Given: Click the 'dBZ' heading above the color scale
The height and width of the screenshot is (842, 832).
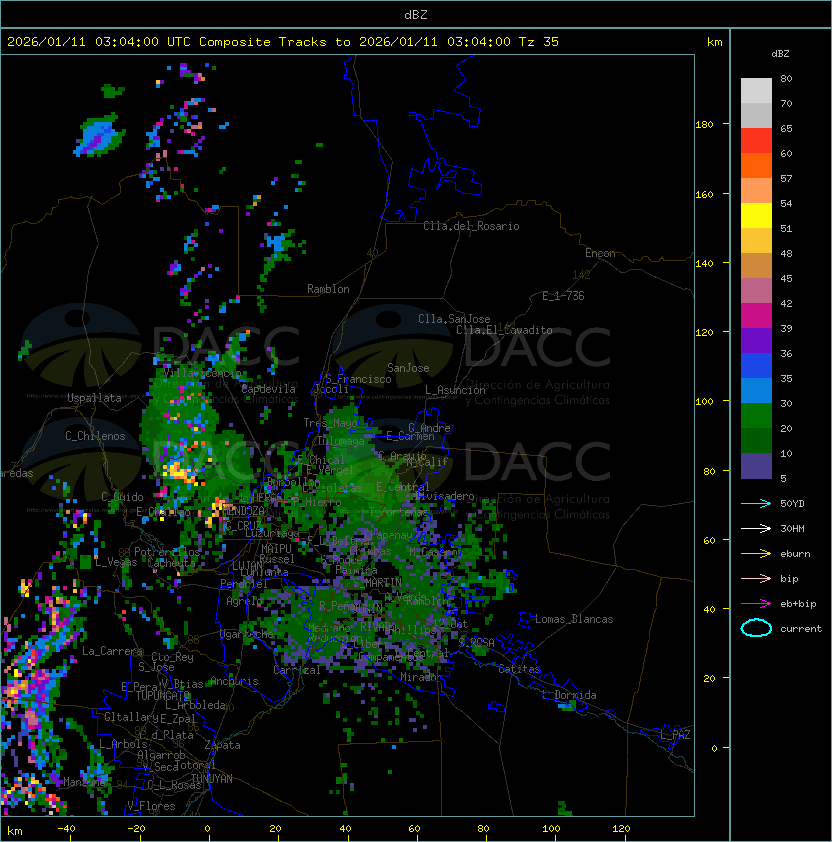Looking at the screenshot, I should (x=780, y=54).
